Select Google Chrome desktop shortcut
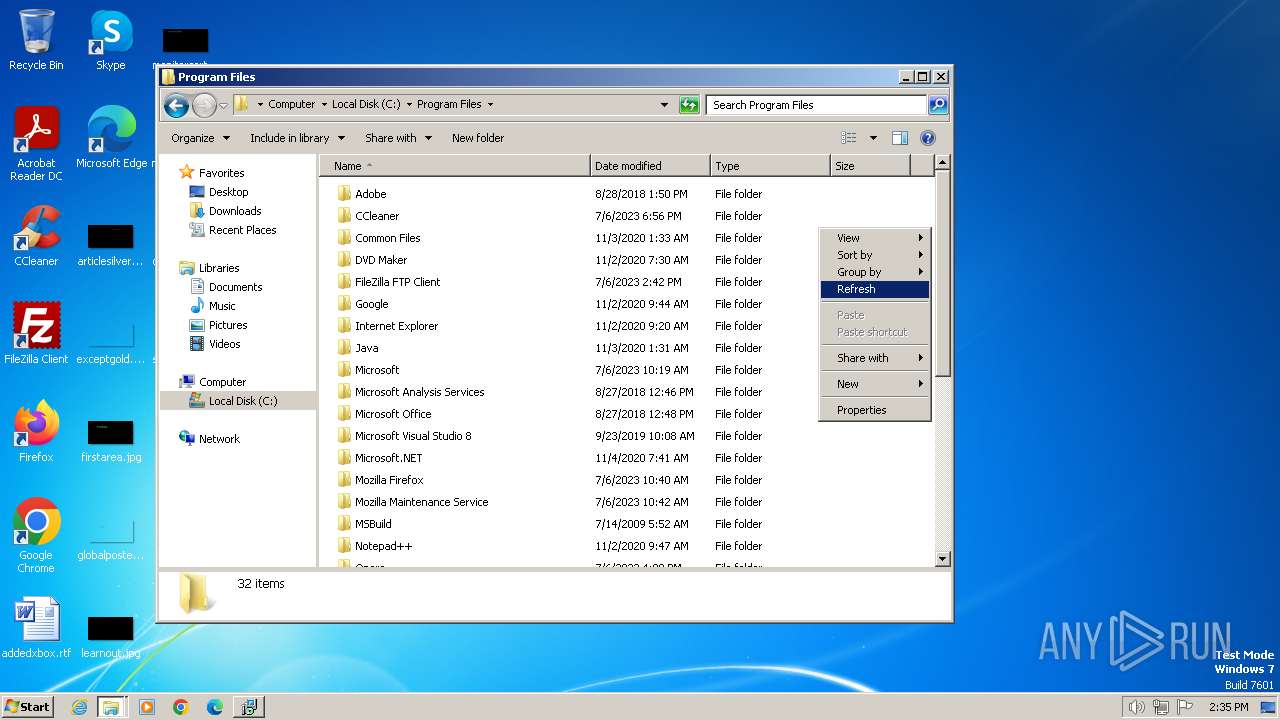The width and height of the screenshot is (1280, 720). point(36,535)
